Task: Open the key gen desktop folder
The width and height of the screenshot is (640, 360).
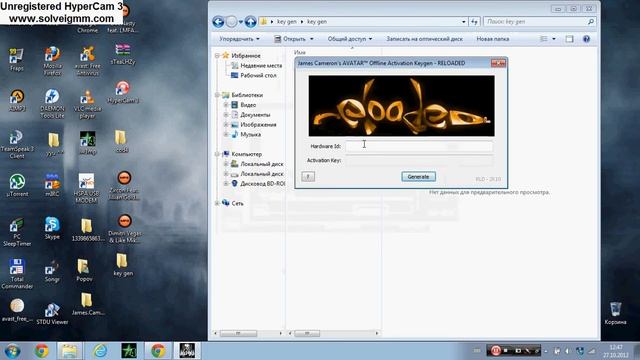Action: click(x=122, y=265)
